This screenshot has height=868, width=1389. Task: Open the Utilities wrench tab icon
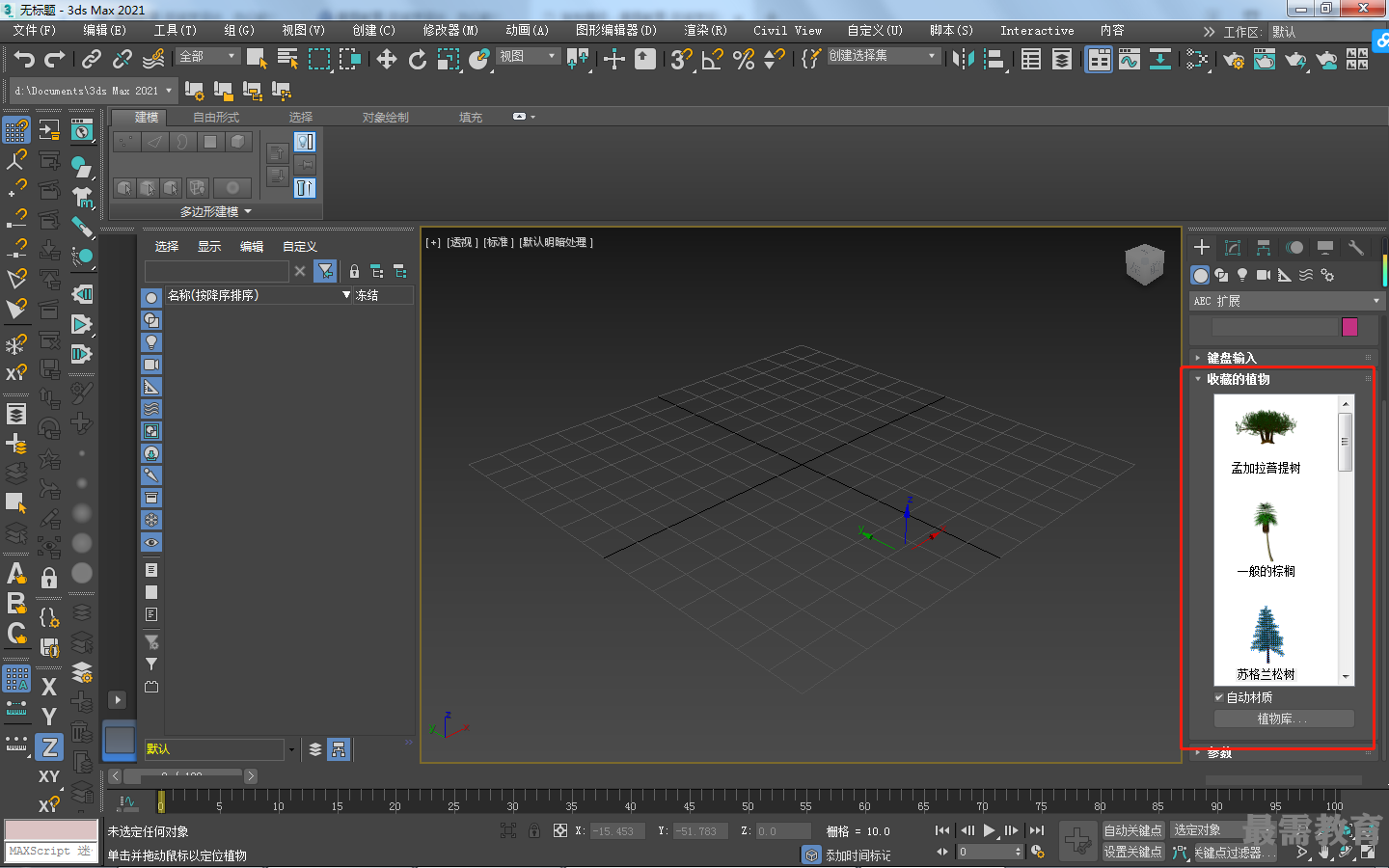(1356, 248)
